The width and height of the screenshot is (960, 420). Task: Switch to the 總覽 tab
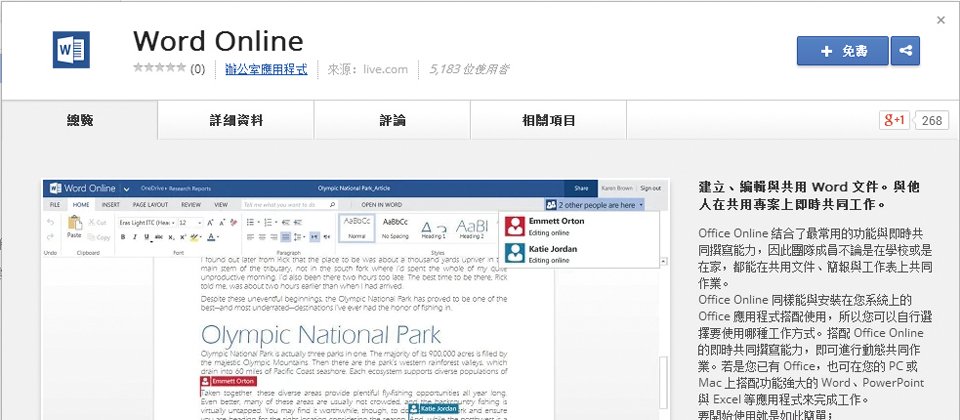pyautogui.click(x=80, y=120)
